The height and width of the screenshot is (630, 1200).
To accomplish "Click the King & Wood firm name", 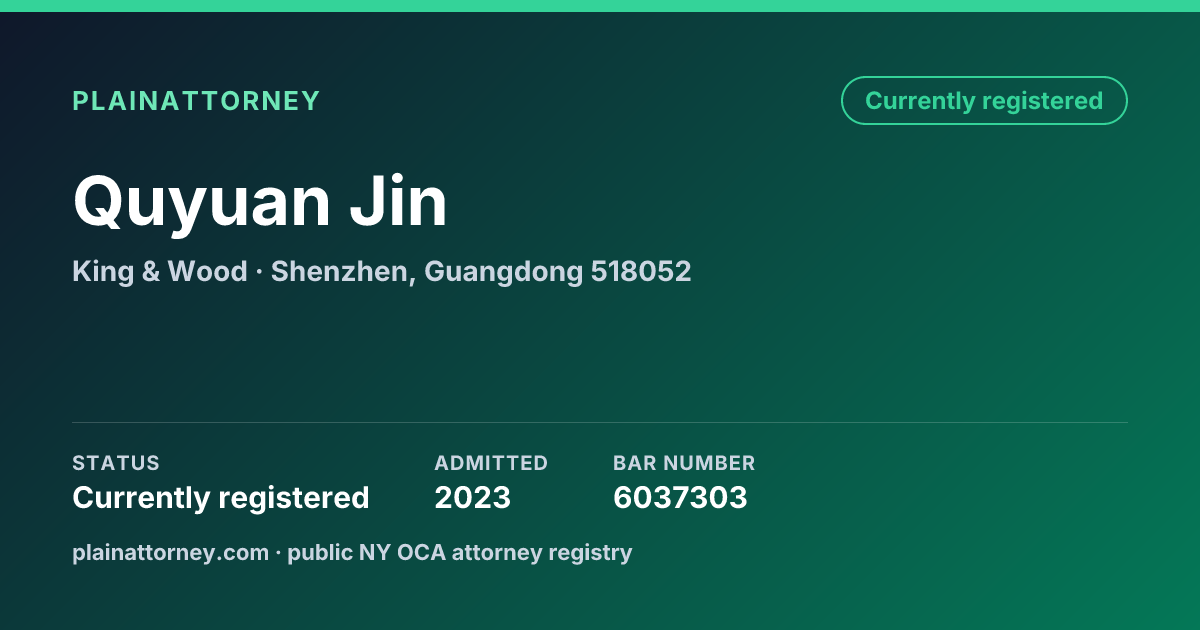I will point(160,271).
